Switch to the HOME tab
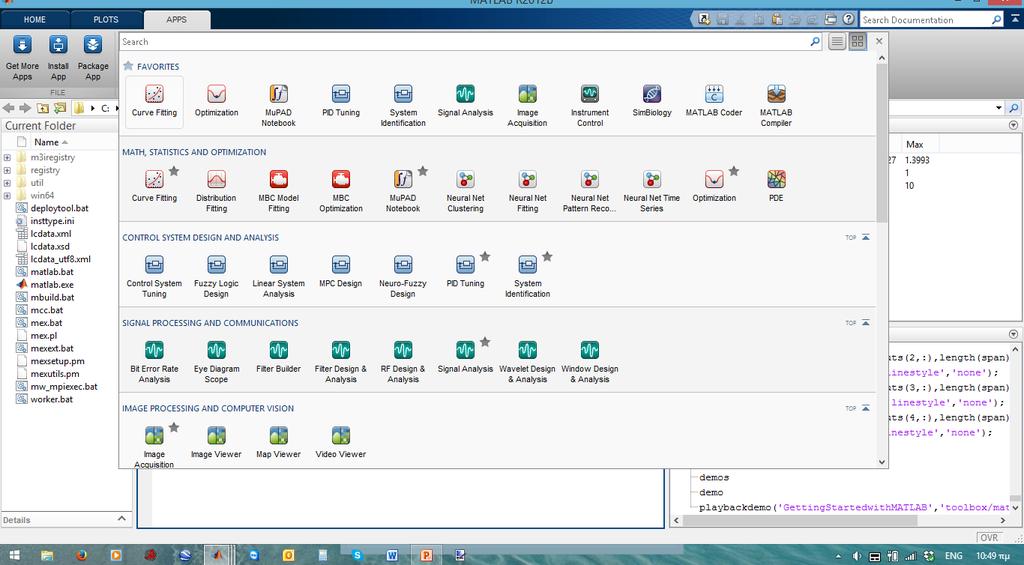1024x565 pixels. (x=35, y=20)
